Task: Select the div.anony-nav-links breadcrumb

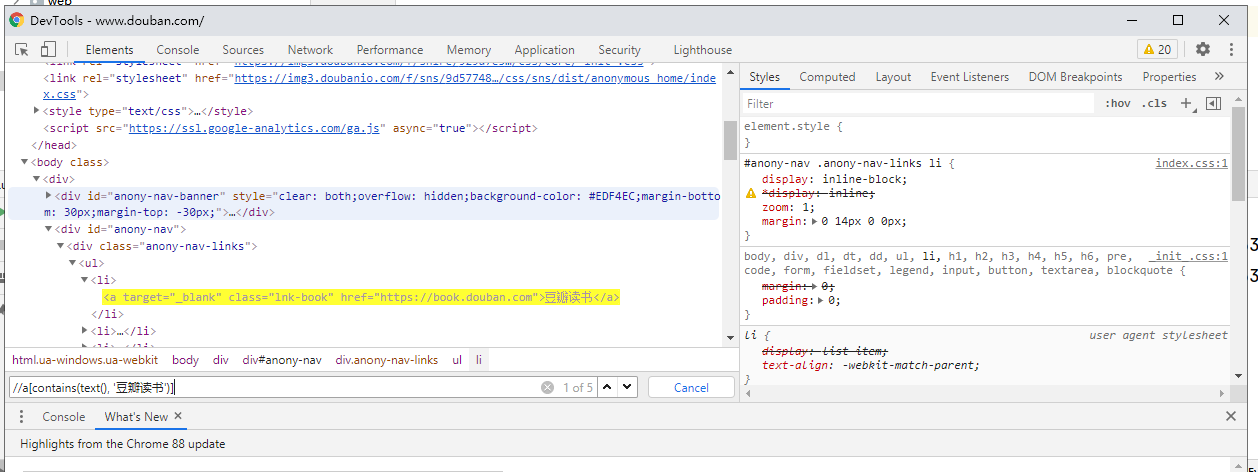Action: 386,359
